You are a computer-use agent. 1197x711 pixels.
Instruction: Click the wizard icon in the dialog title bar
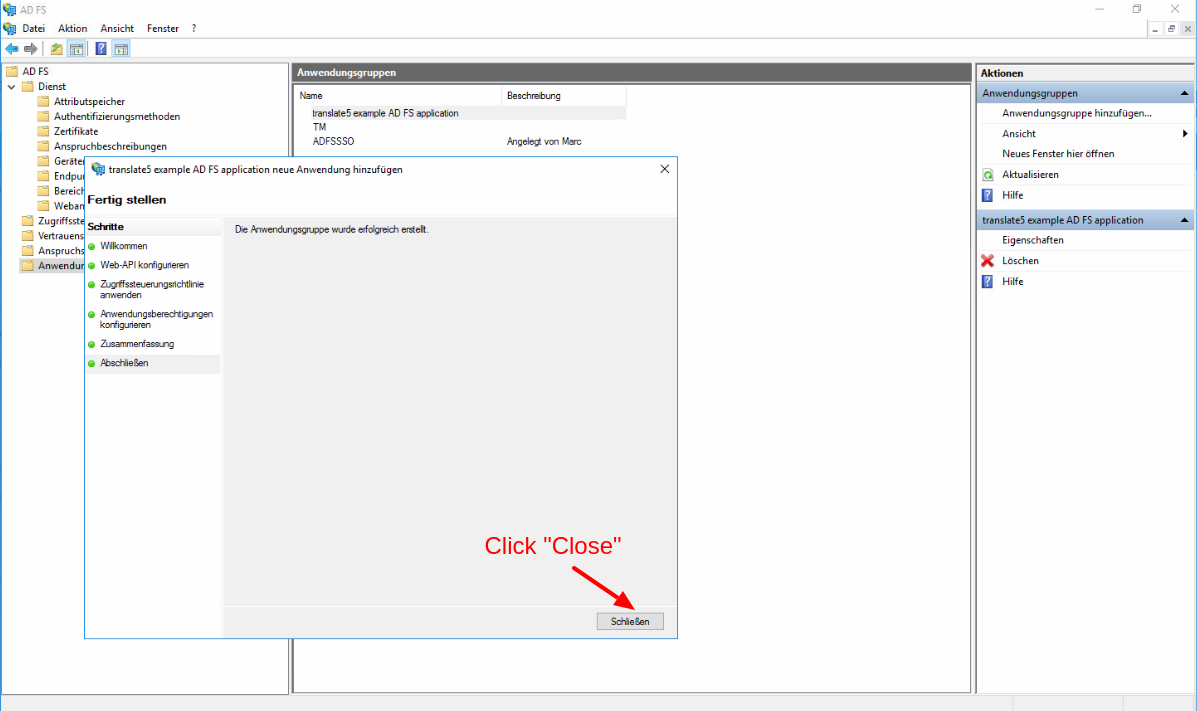coord(98,170)
